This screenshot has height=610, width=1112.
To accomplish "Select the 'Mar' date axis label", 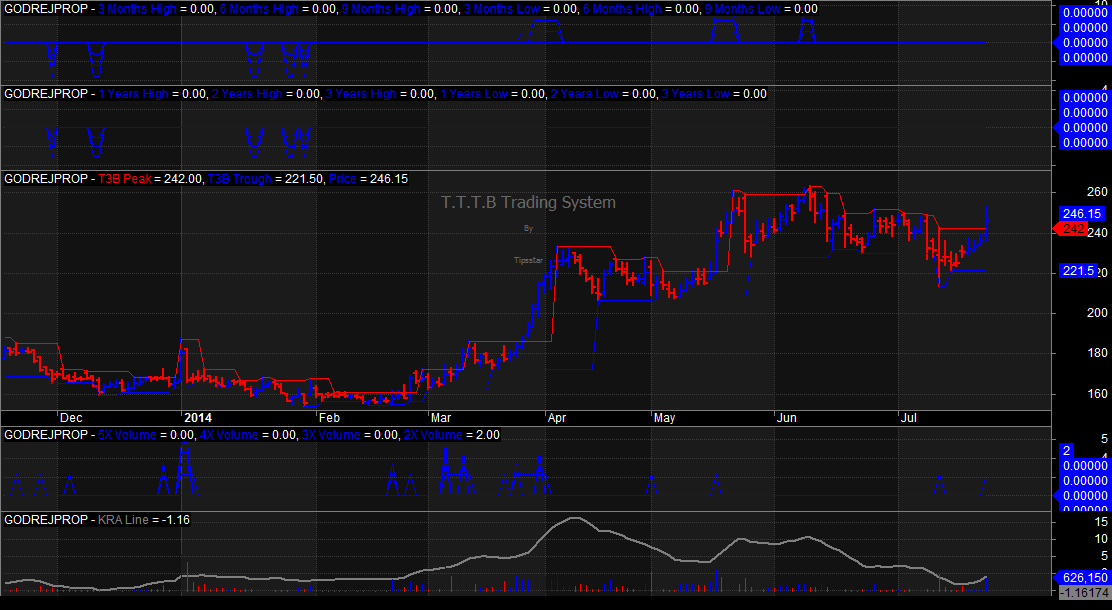I will tap(441, 418).
